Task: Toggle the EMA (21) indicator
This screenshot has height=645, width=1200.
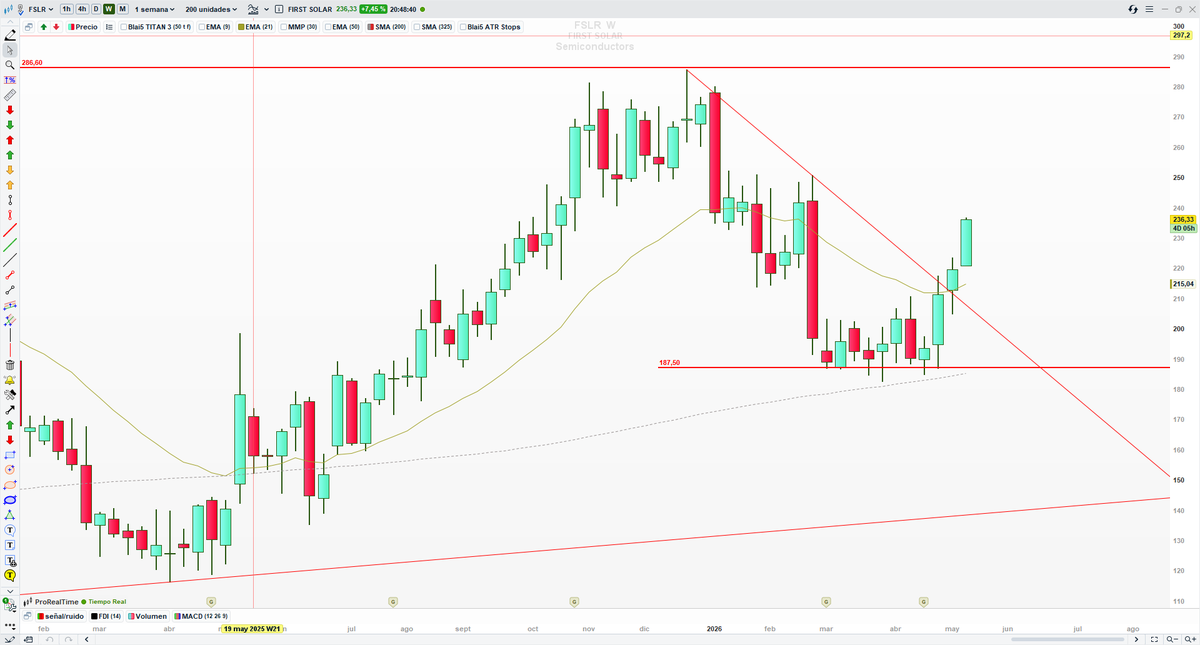Action: pos(255,27)
